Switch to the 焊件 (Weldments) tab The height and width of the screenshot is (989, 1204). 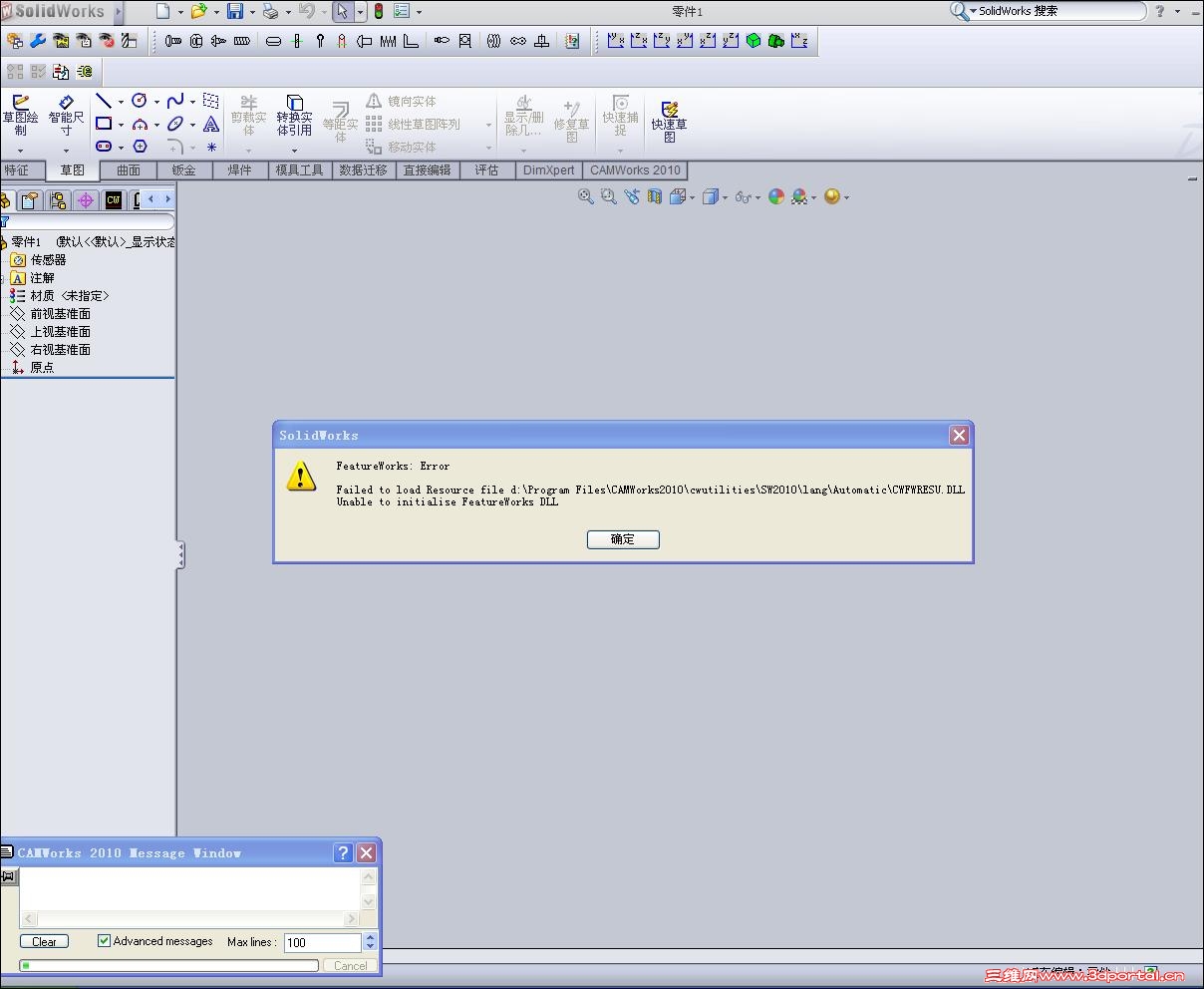point(240,170)
